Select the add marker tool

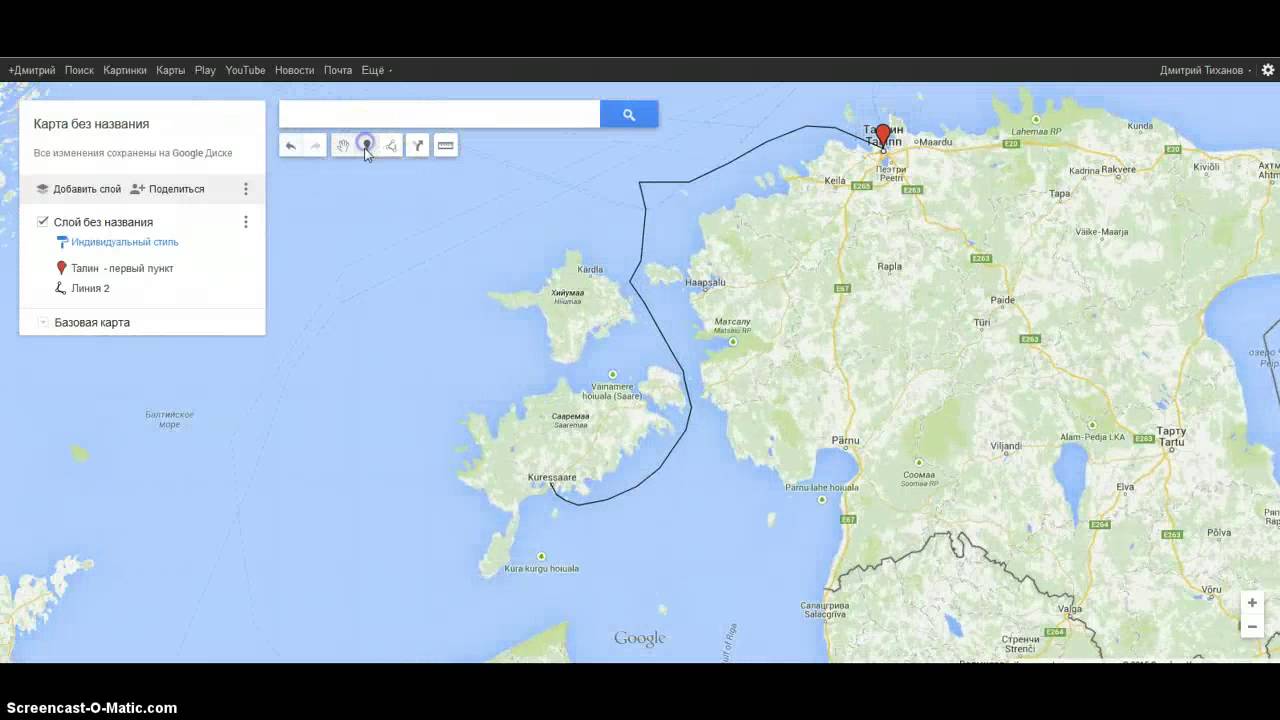pyautogui.click(x=367, y=146)
